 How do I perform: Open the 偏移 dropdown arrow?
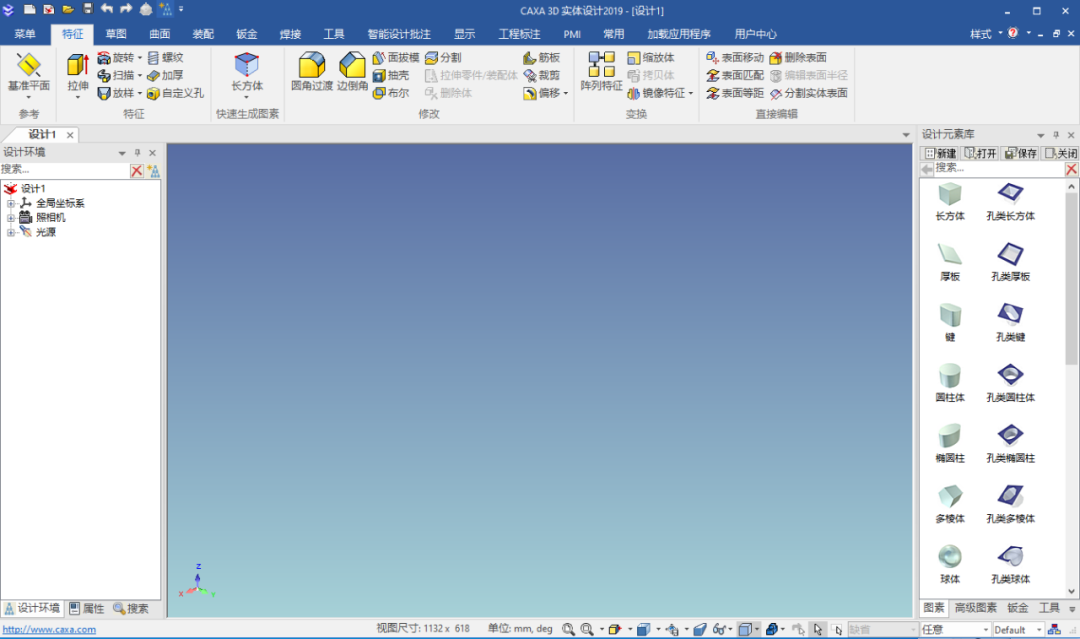(565, 93)
